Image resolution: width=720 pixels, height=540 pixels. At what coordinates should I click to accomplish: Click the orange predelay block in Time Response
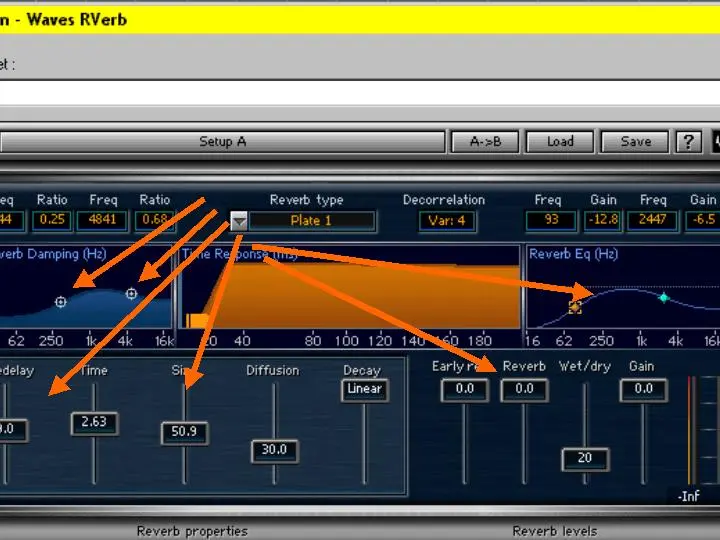tap(197, 320)
